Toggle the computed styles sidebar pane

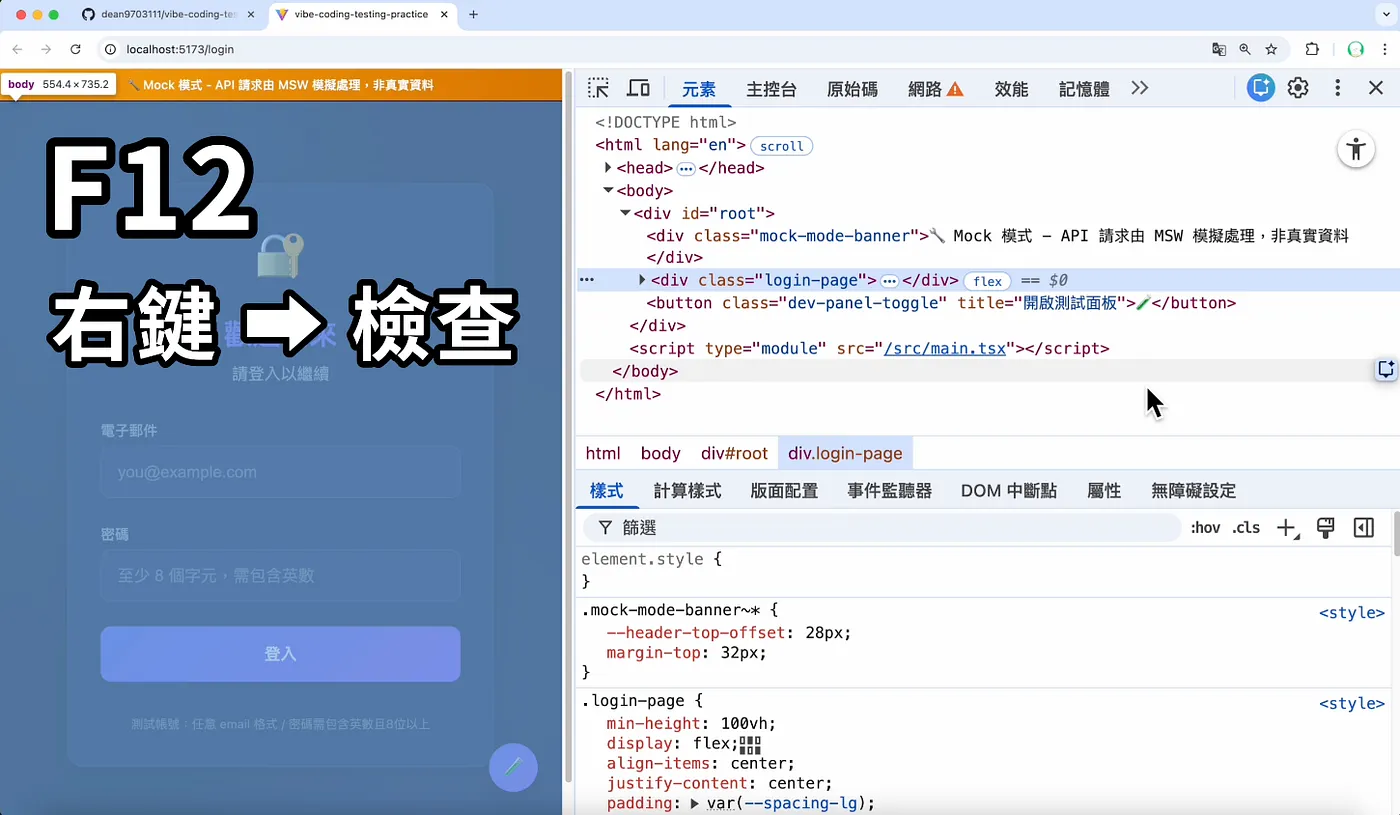pos(1364,528)
